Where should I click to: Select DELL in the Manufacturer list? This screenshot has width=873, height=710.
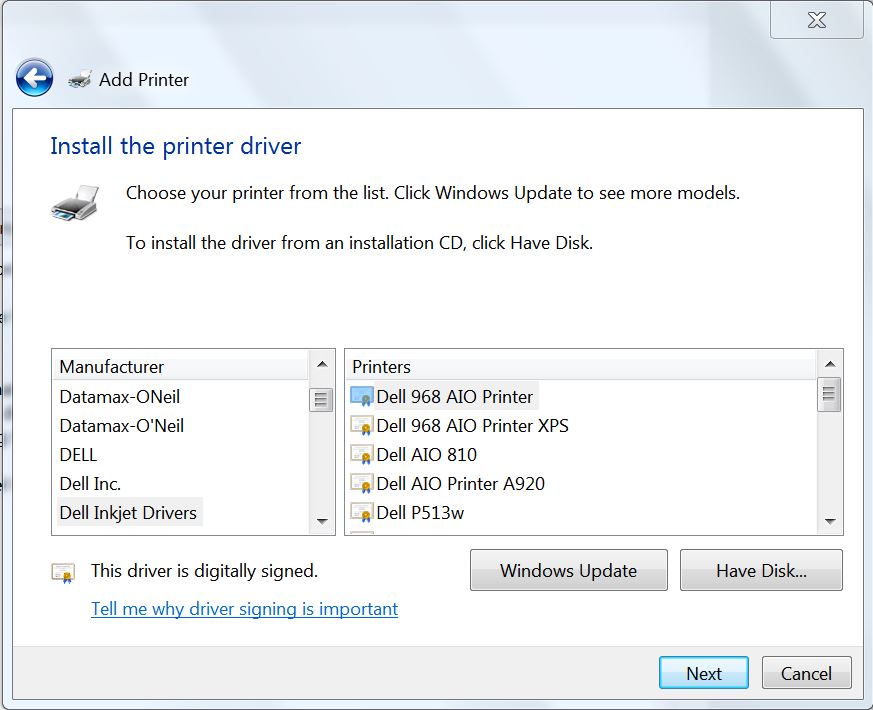[x=78, y=454]
